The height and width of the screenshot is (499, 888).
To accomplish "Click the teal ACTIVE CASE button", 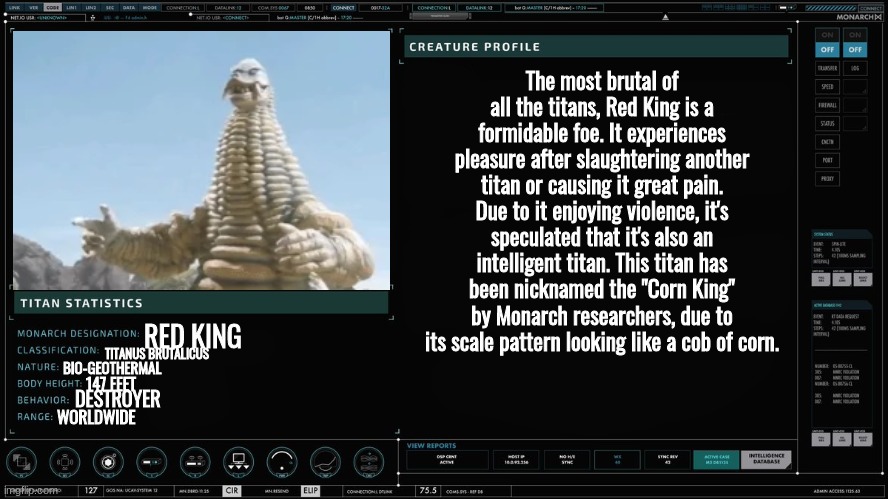I will (716, 459).
